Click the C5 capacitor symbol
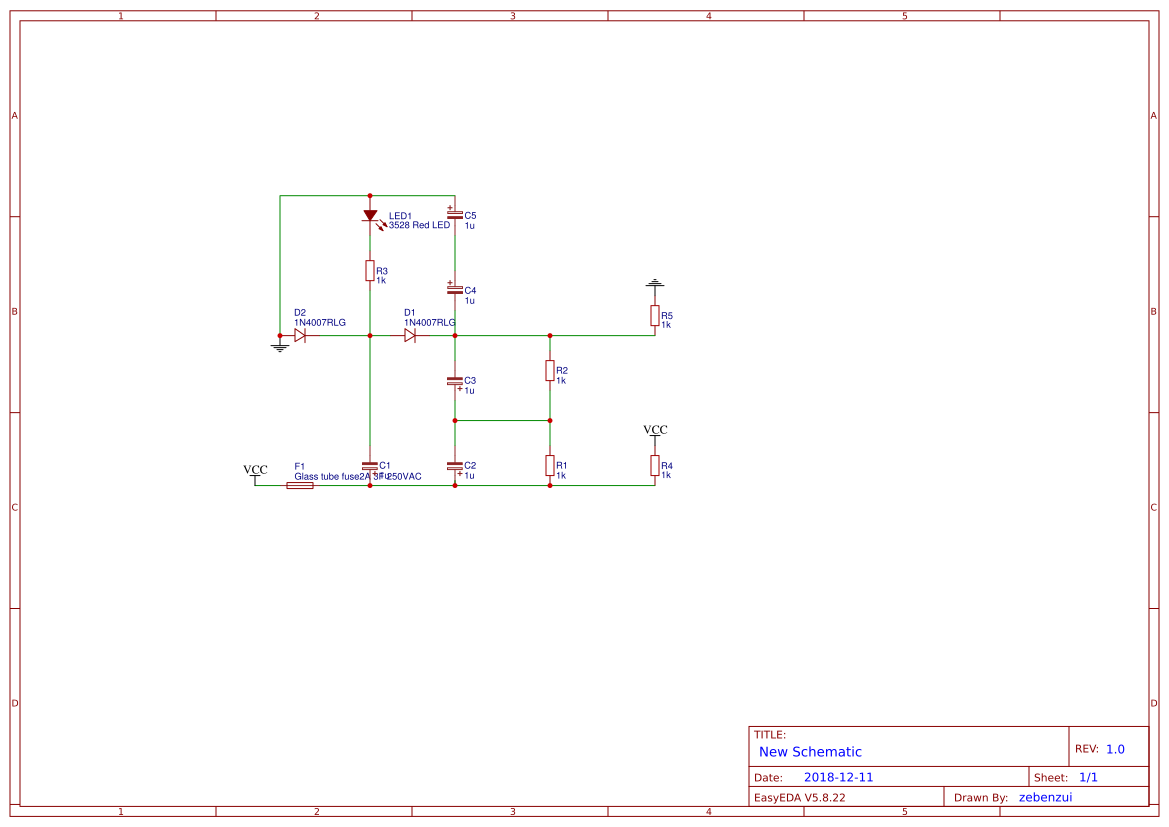Viewport: 1169px width, 827px height. (455, 215)
